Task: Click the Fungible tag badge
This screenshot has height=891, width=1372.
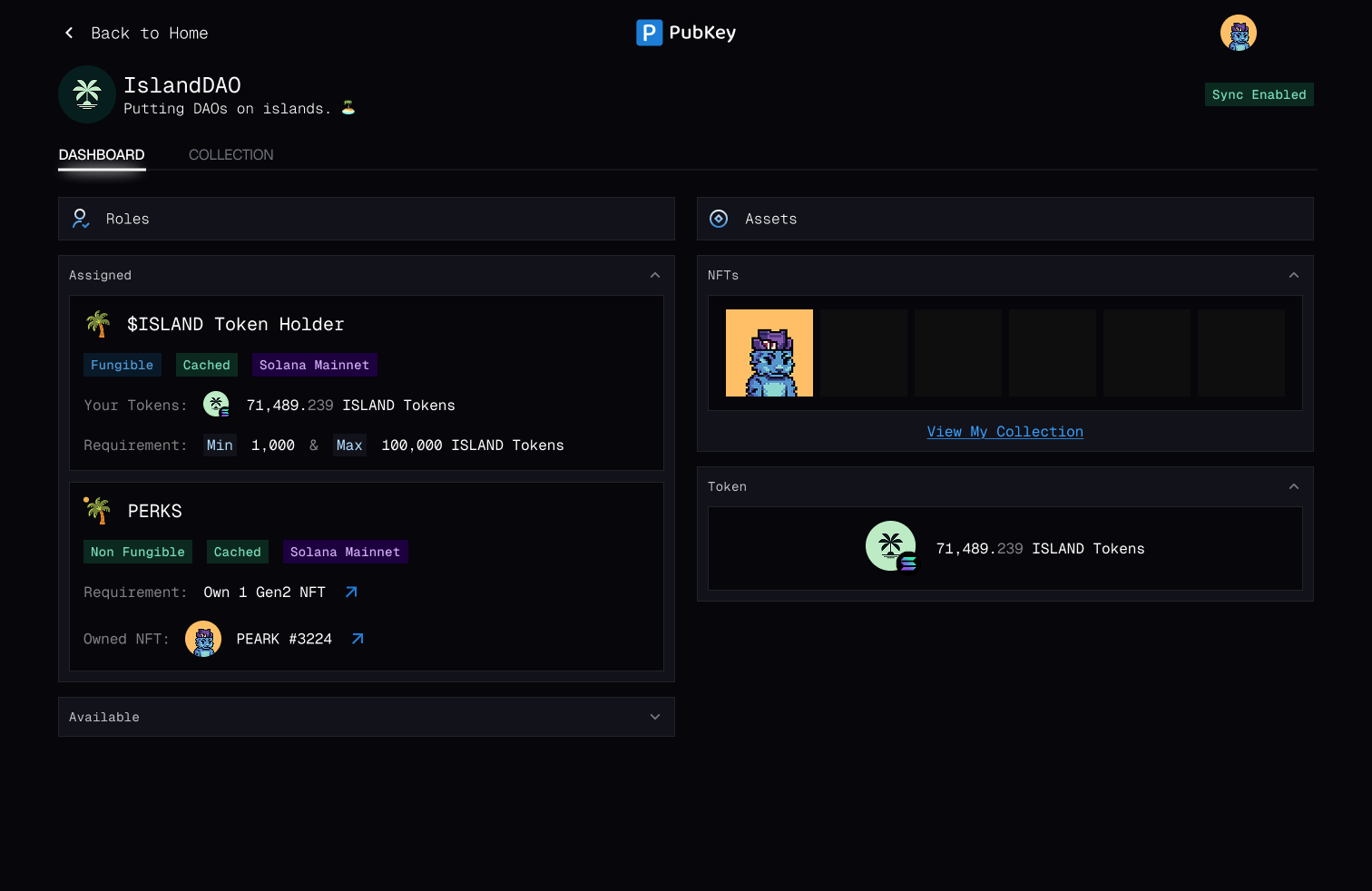Action: pyautogui.click(x=122, y=365)
